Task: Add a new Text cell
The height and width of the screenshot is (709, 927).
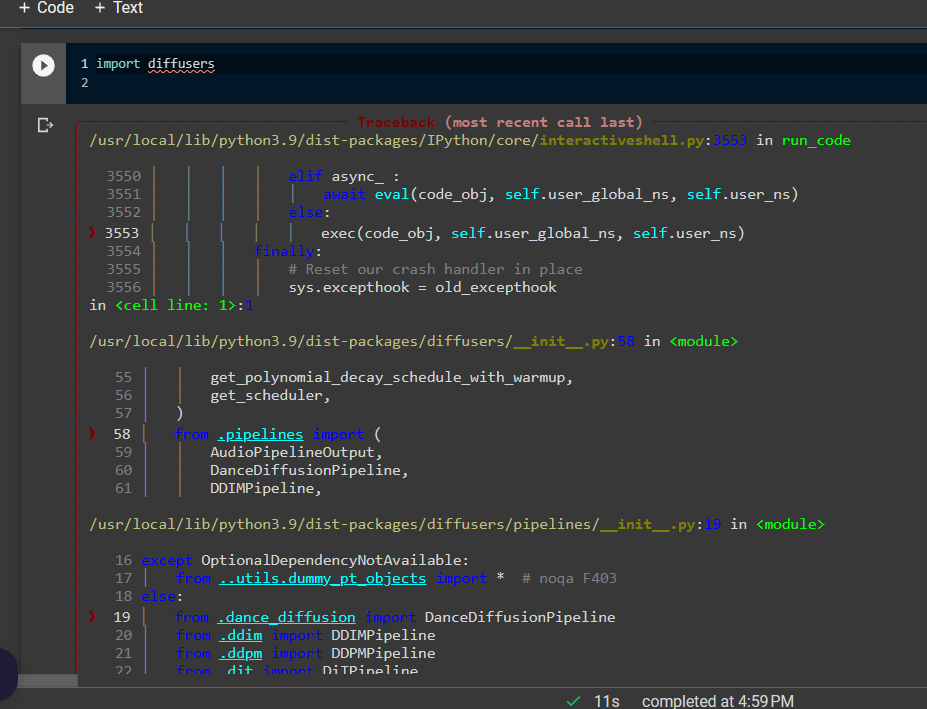Action: pyautogui.click(x=119, y=8)
